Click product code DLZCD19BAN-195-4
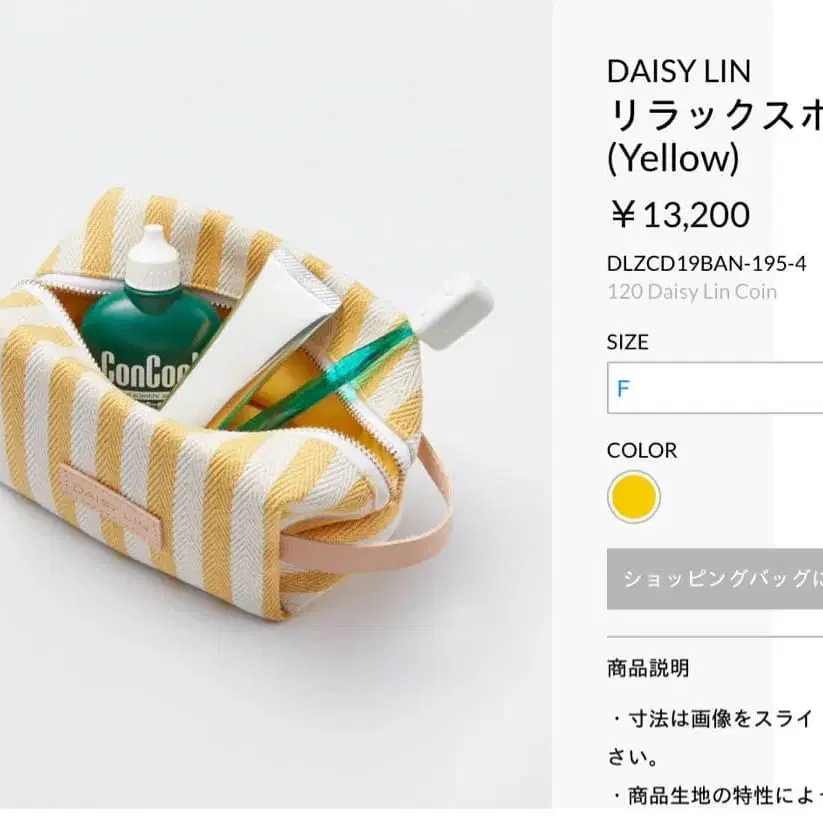 706,263
